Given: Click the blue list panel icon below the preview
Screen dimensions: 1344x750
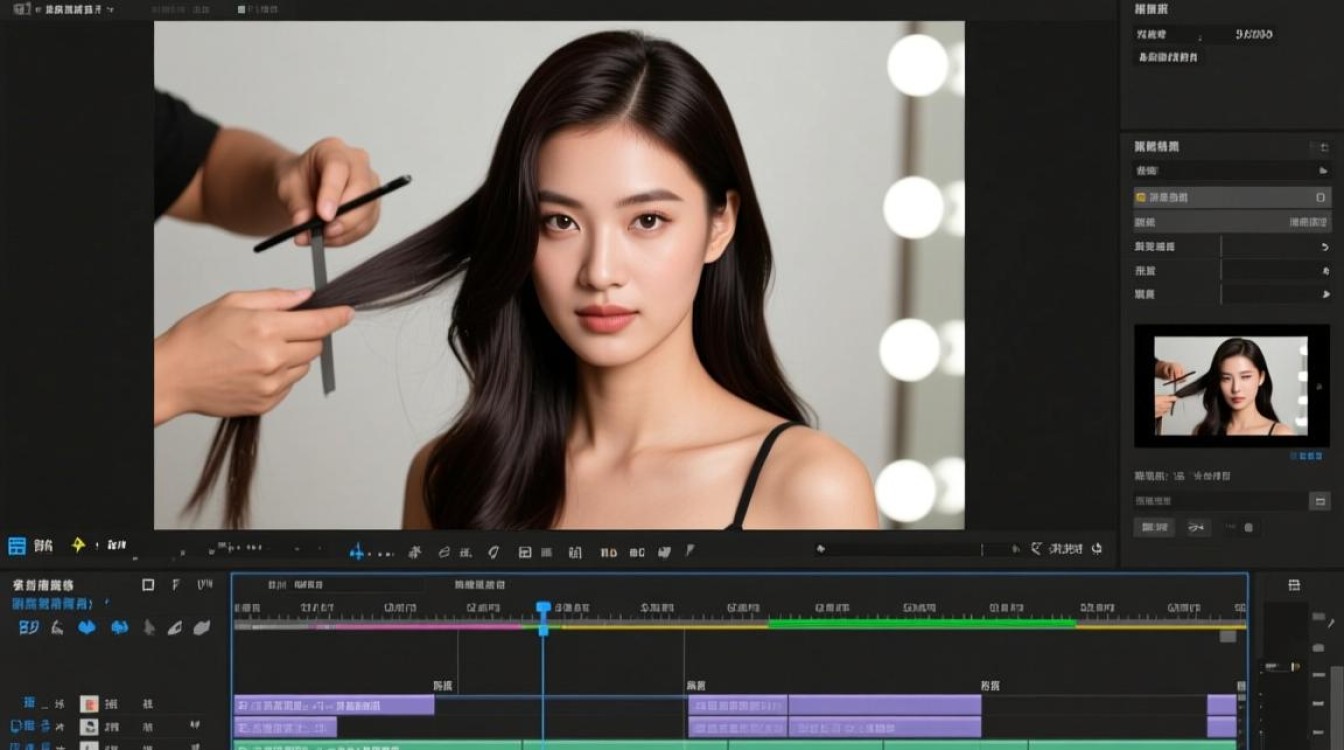Looking at the screenshot, I should pyautogui.click(x=17, y=546).
